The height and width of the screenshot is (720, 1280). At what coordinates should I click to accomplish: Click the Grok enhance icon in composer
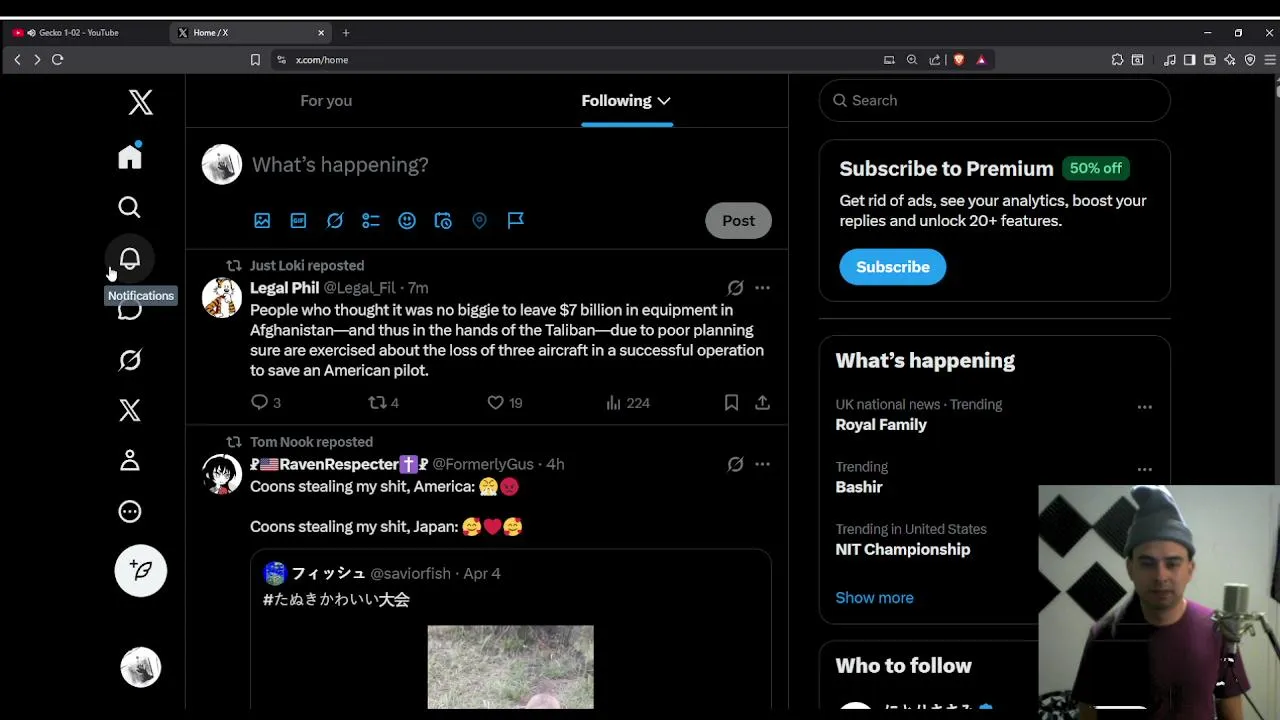[335, 220]
